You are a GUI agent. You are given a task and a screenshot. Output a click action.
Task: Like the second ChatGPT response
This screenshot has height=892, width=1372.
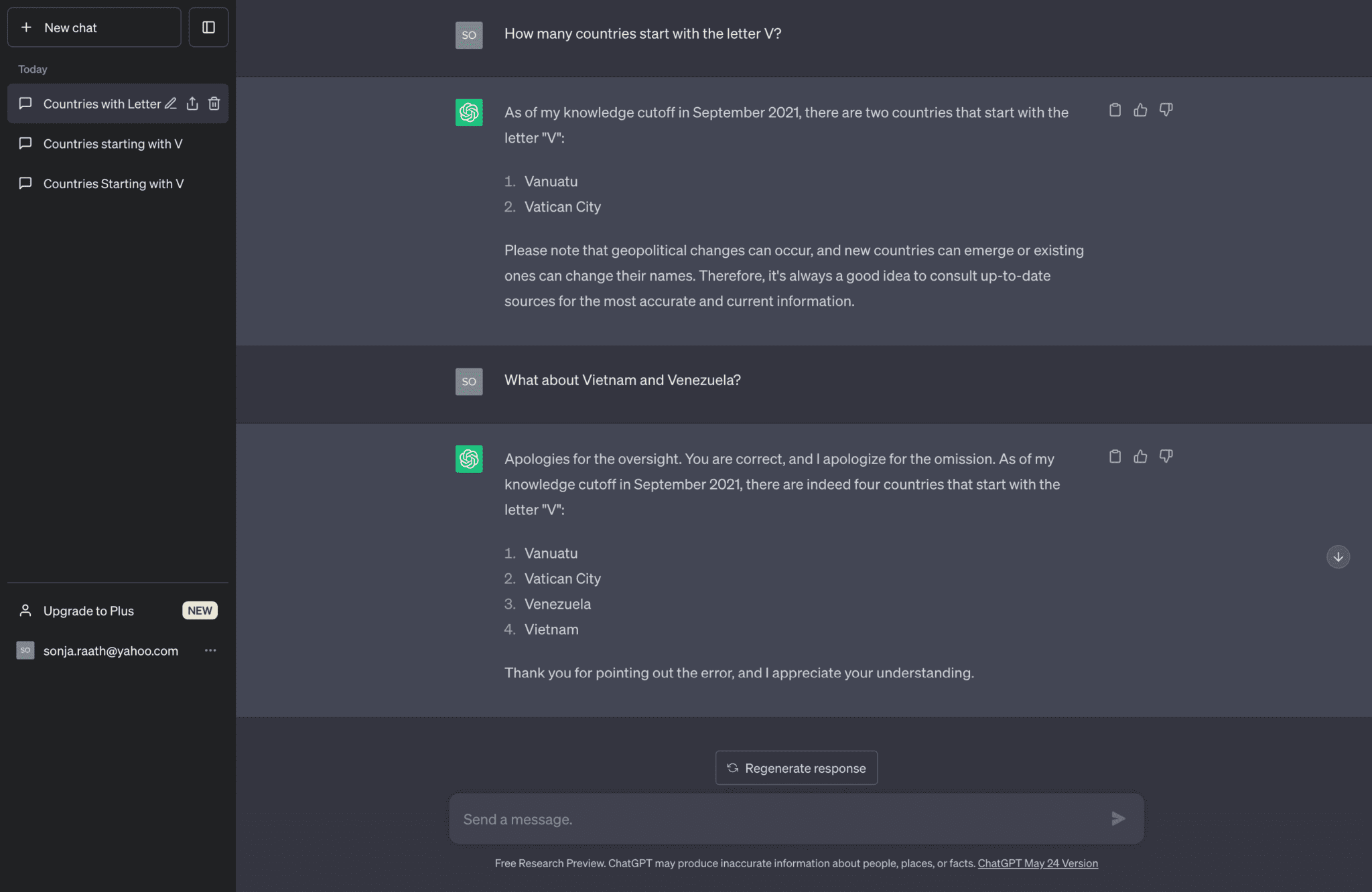1140,457
